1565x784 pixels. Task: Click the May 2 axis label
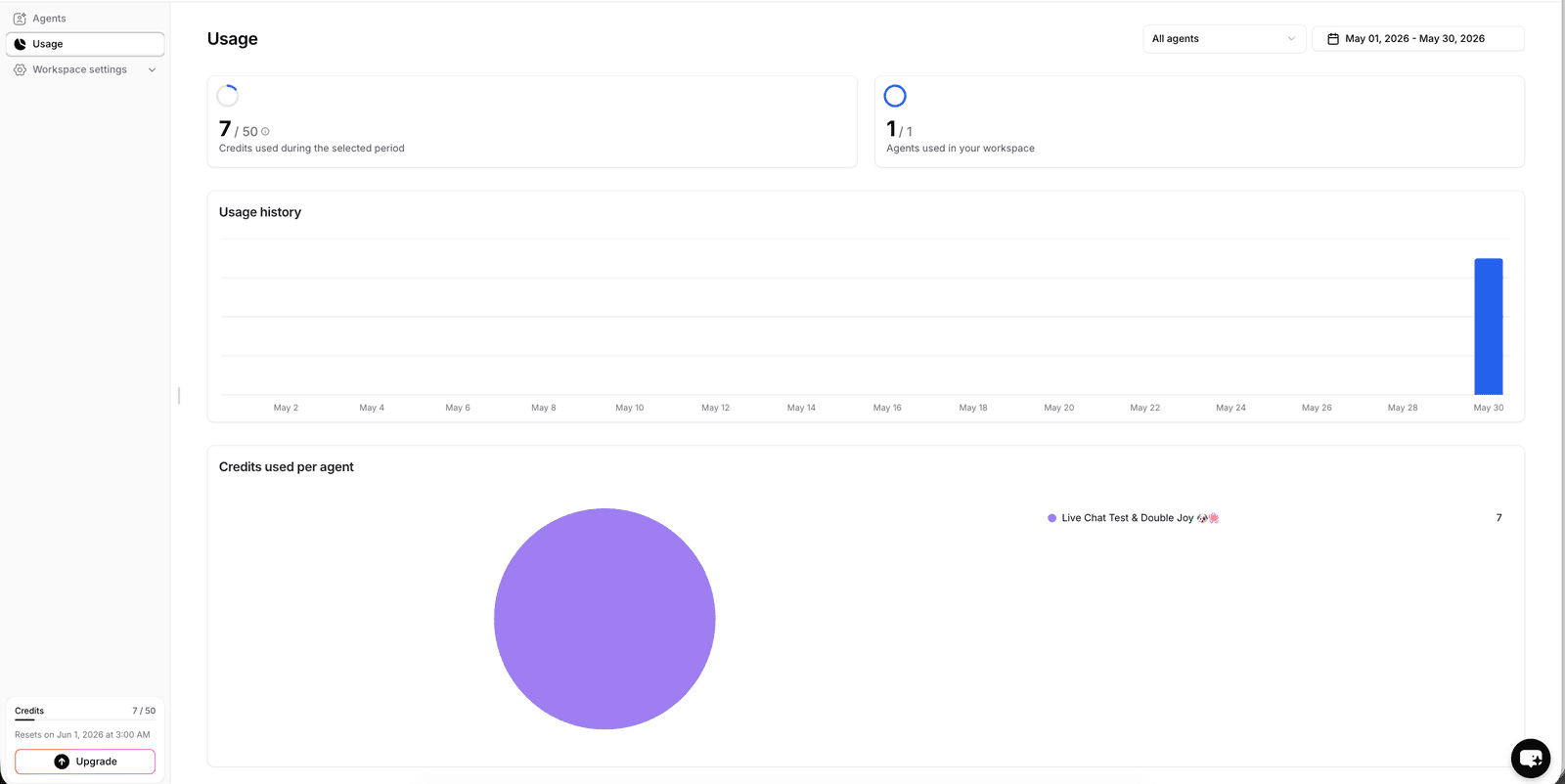[286, 408]
